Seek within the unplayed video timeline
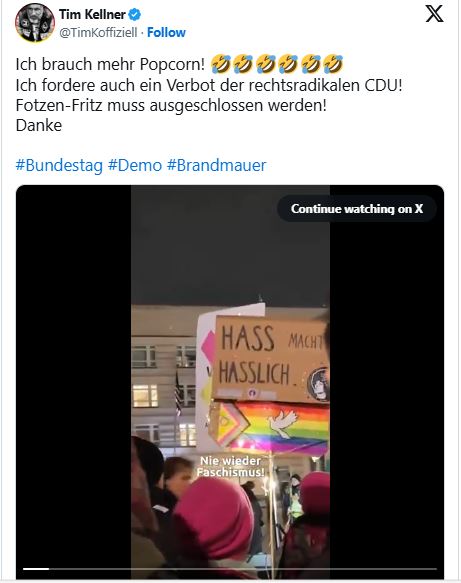 click(x=243, y=568)
